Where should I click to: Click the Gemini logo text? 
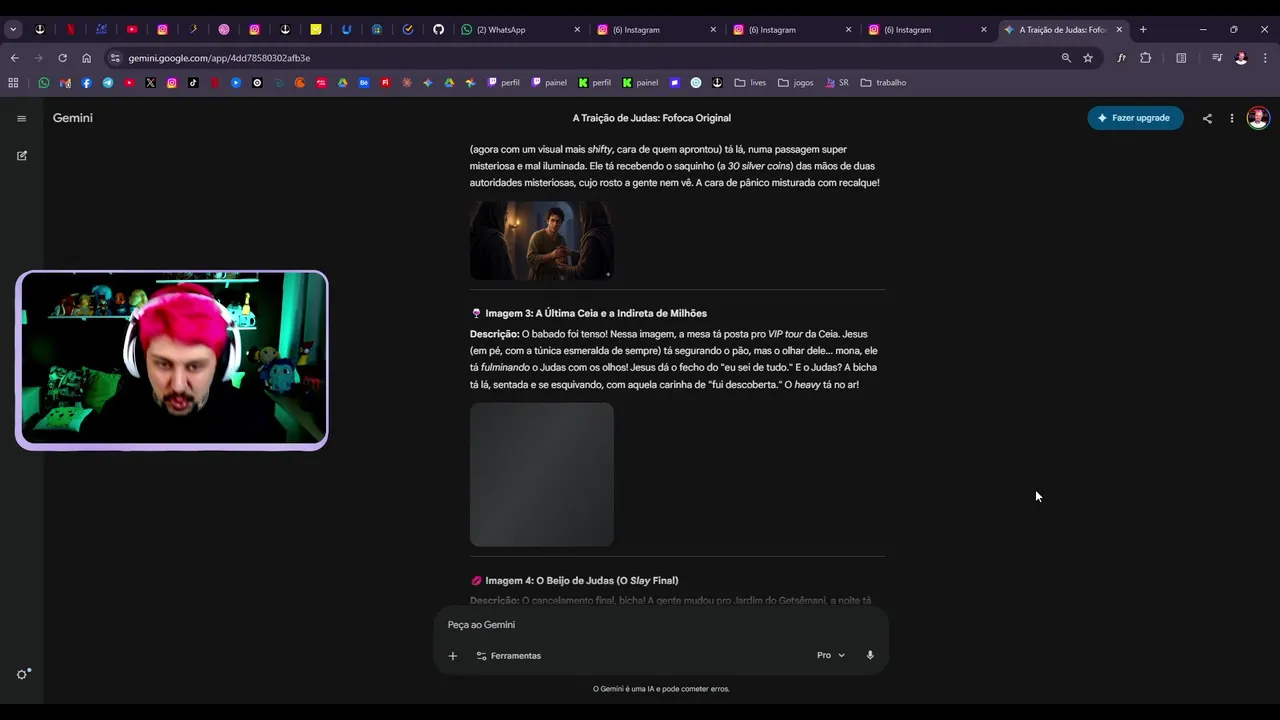pos(73,118)
